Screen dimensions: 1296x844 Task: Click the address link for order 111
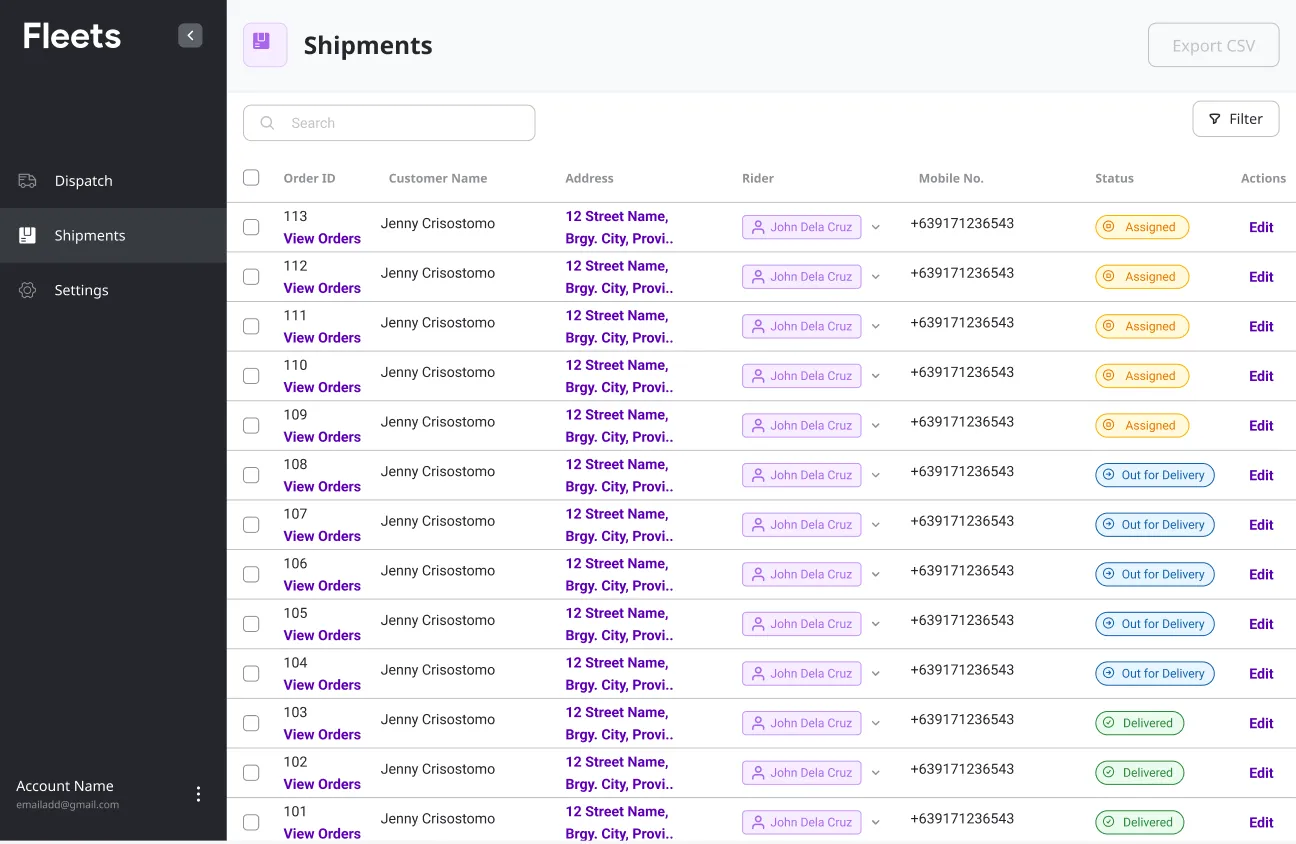click(619, 327)
